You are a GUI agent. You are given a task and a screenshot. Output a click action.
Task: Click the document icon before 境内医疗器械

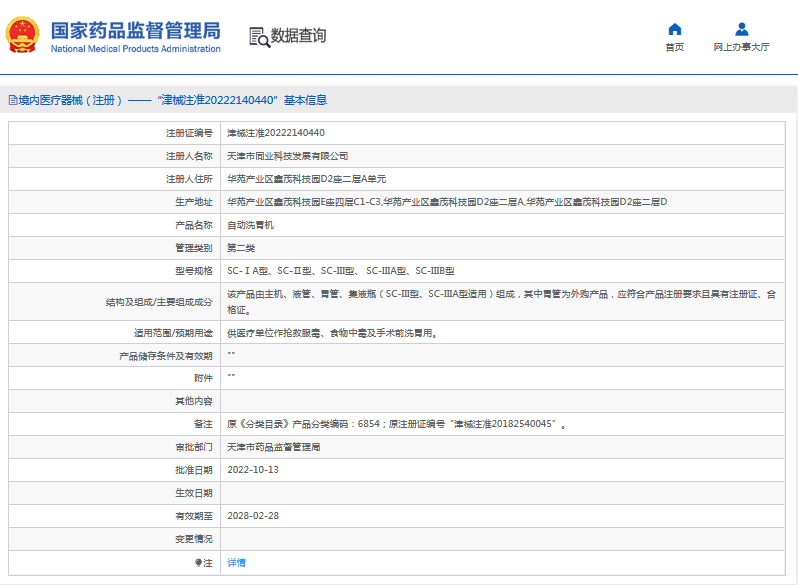click(13, 100)
